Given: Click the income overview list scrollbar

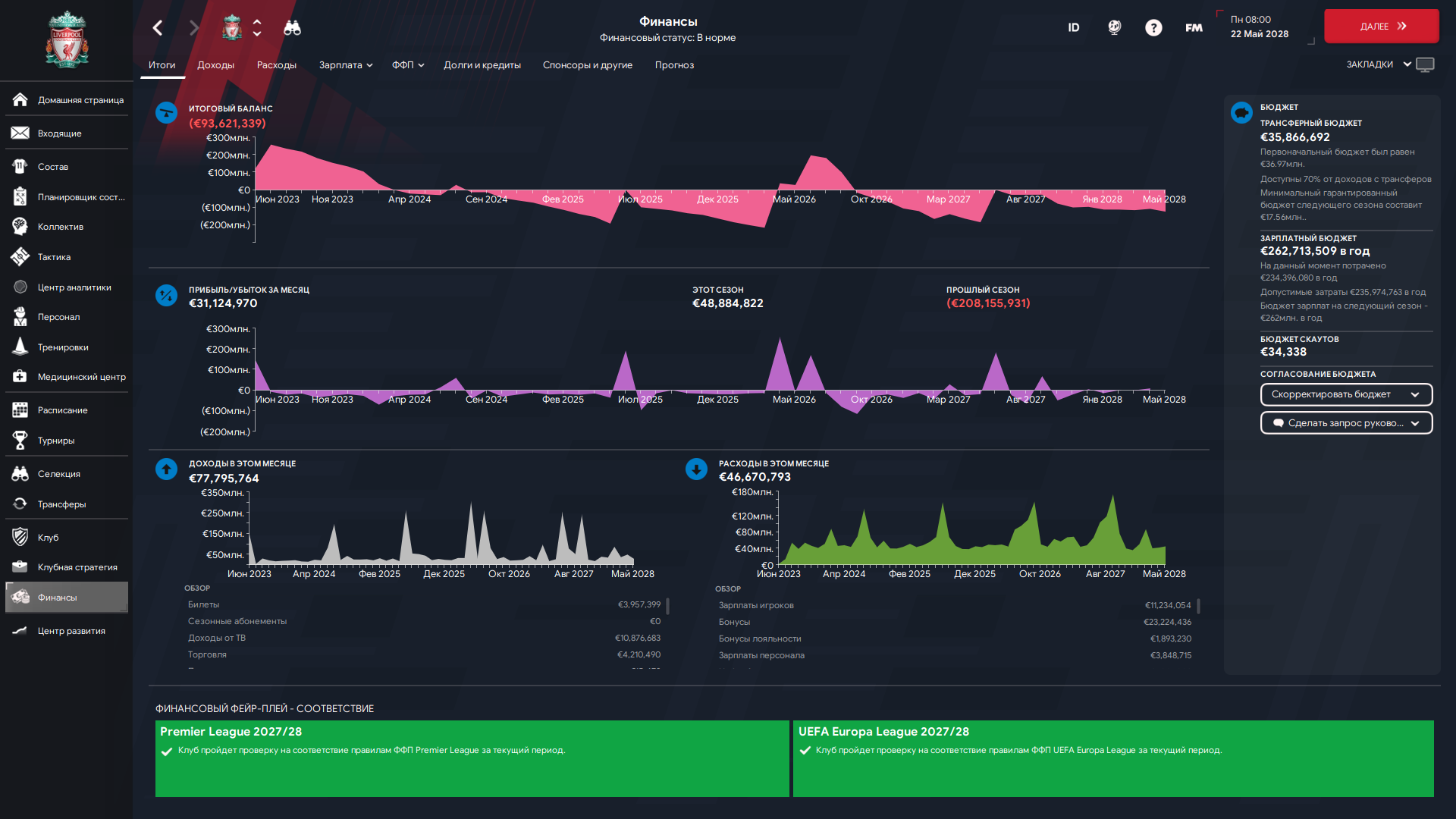Looking at the screenshot, I should [x=667, y=607].
